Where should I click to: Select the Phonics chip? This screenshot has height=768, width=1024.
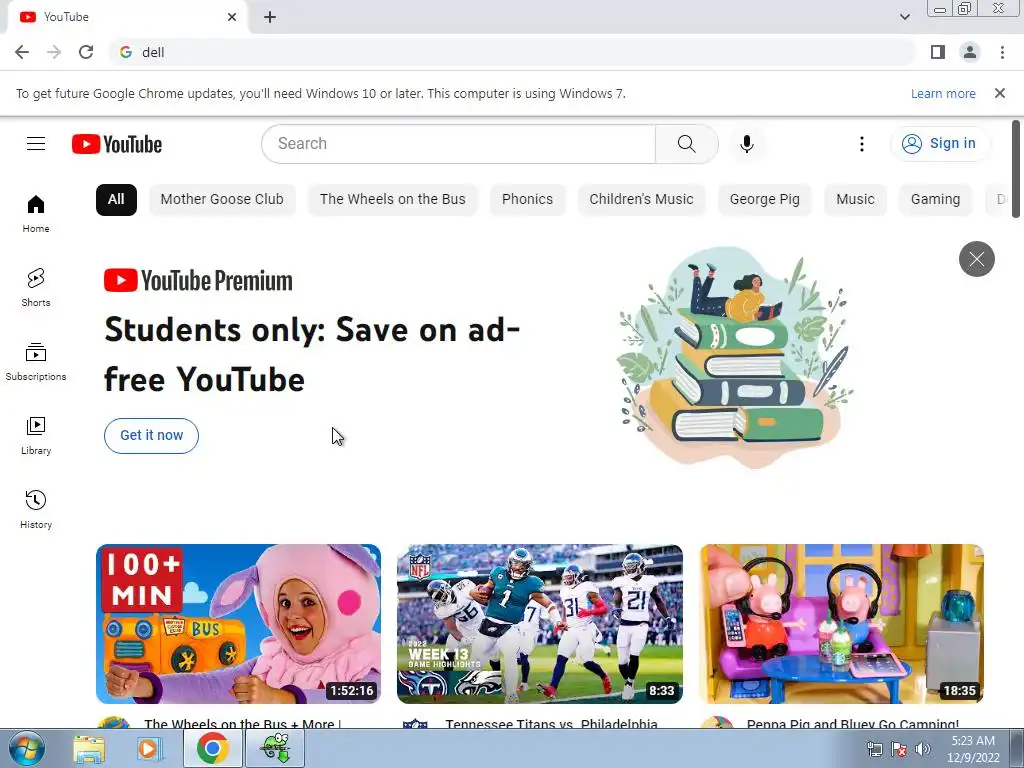pos(527,200)
